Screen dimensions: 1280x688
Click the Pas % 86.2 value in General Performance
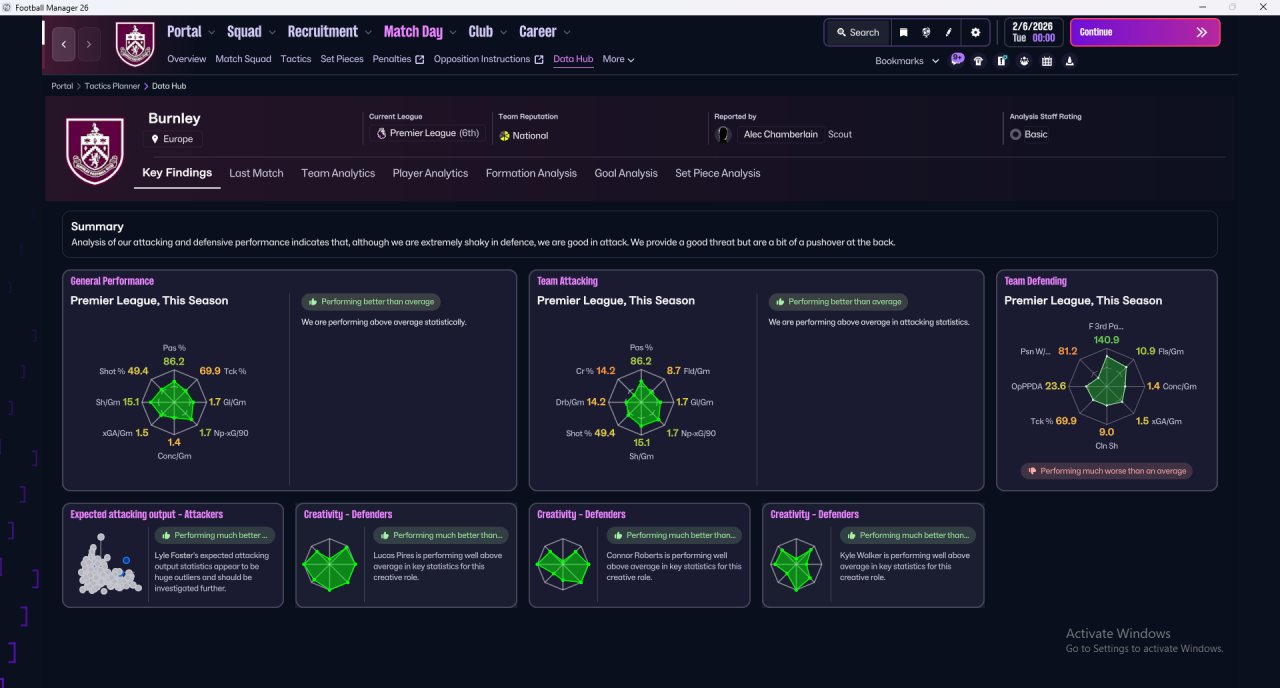point(174,361)
